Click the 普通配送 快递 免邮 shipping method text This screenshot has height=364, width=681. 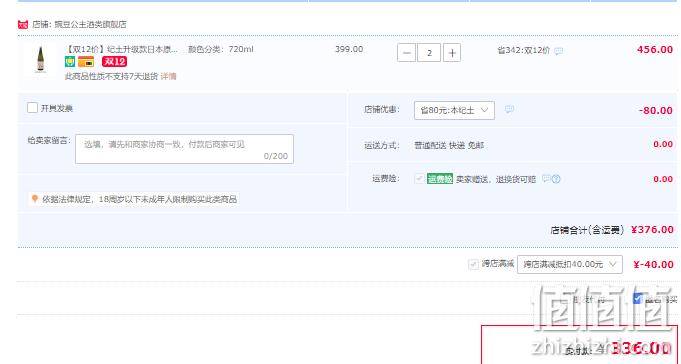[x=449, y=145]
